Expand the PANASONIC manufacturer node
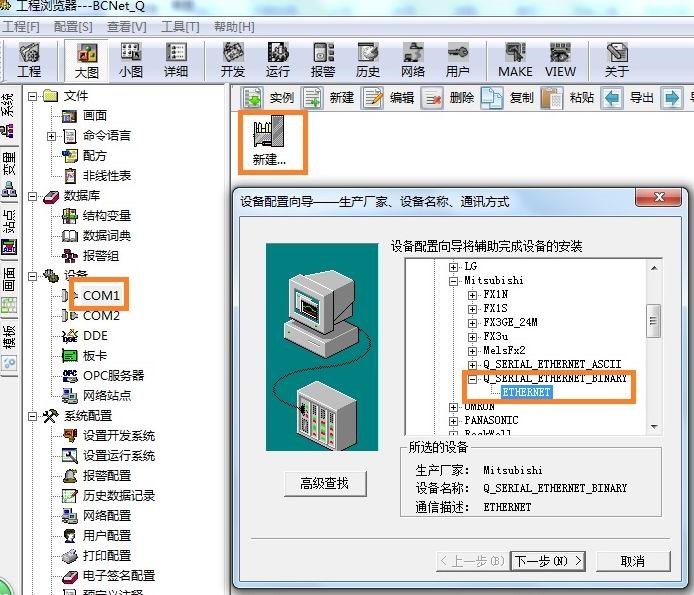The height and width of the screenshot is (595, 694). [x=453, y=421]
